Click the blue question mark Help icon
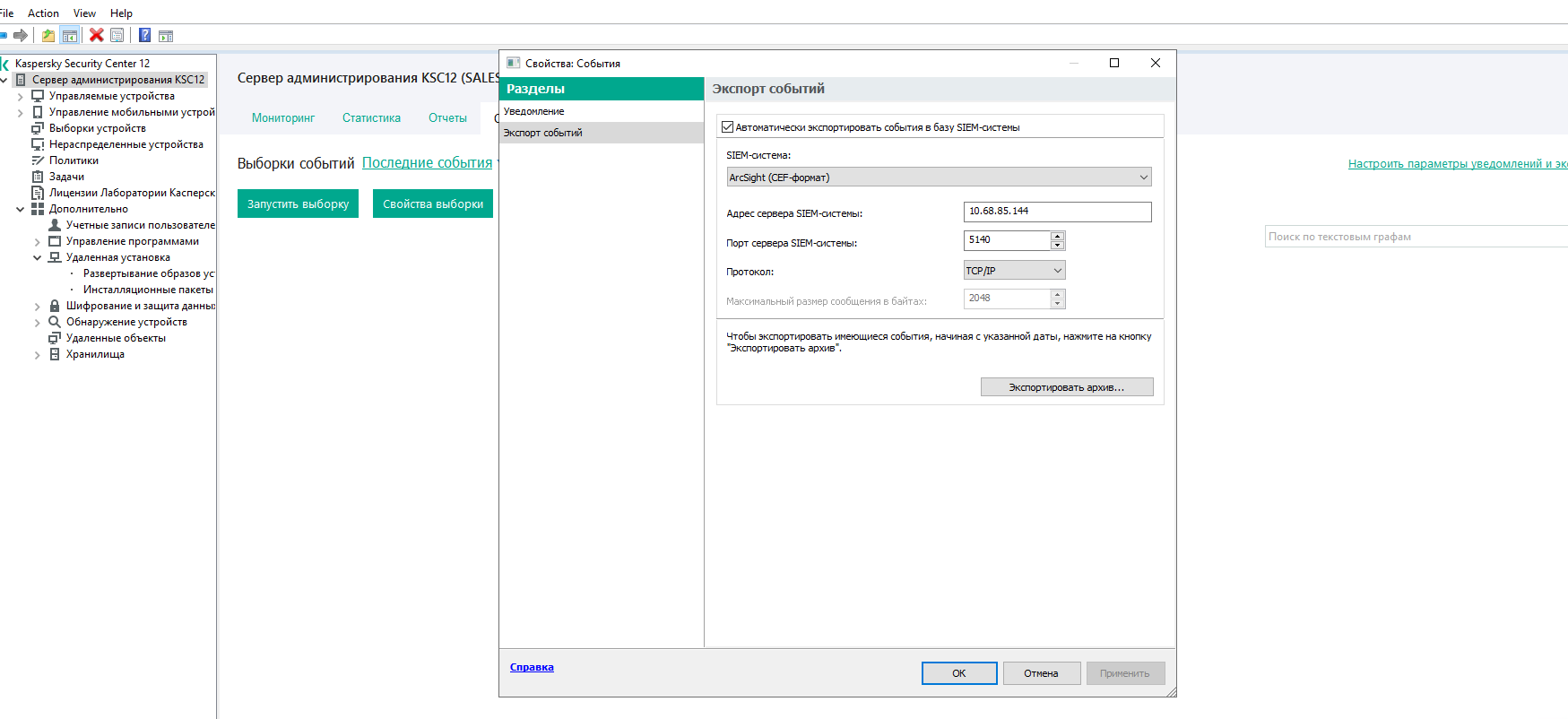This screenshot has width=1568, height=719. (144, 35)
